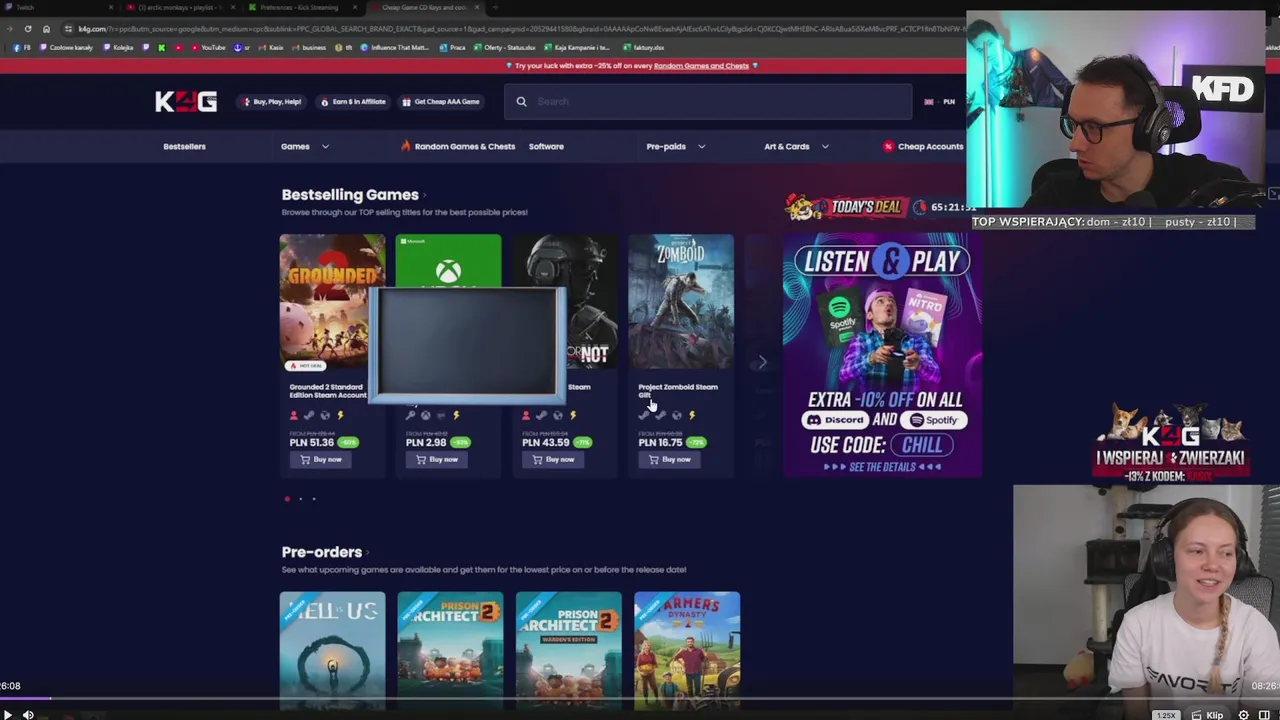Viewport: 1280px width, 720px height.
Task: Click the Xbox platform icon on PLN 2.98 card
Action: tap(425, 415)
